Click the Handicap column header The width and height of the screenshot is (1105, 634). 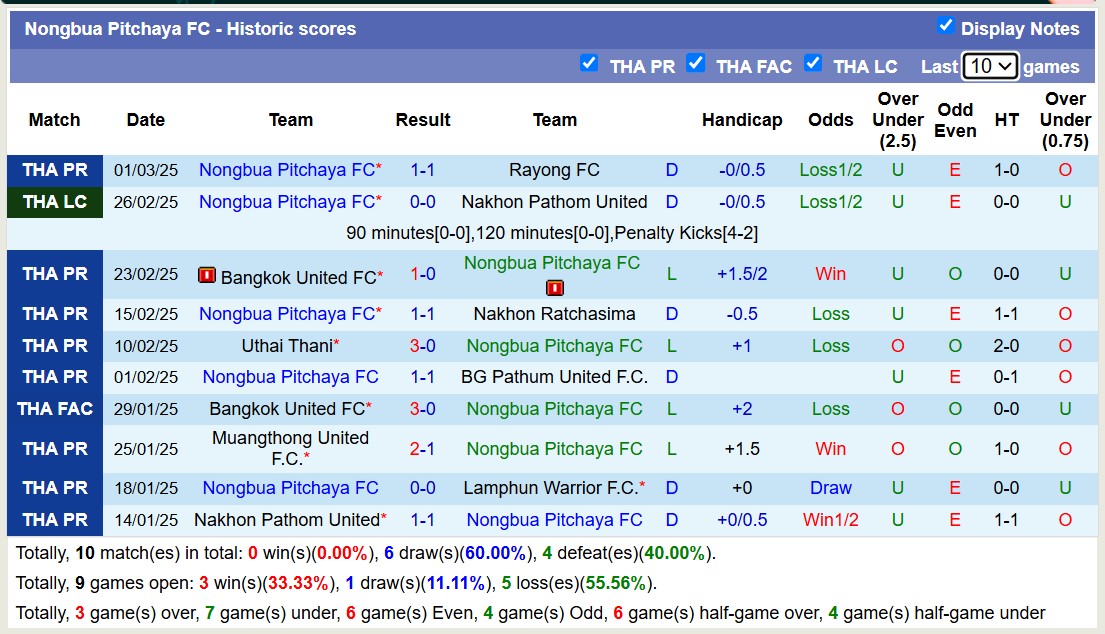(x=741, y=120)
